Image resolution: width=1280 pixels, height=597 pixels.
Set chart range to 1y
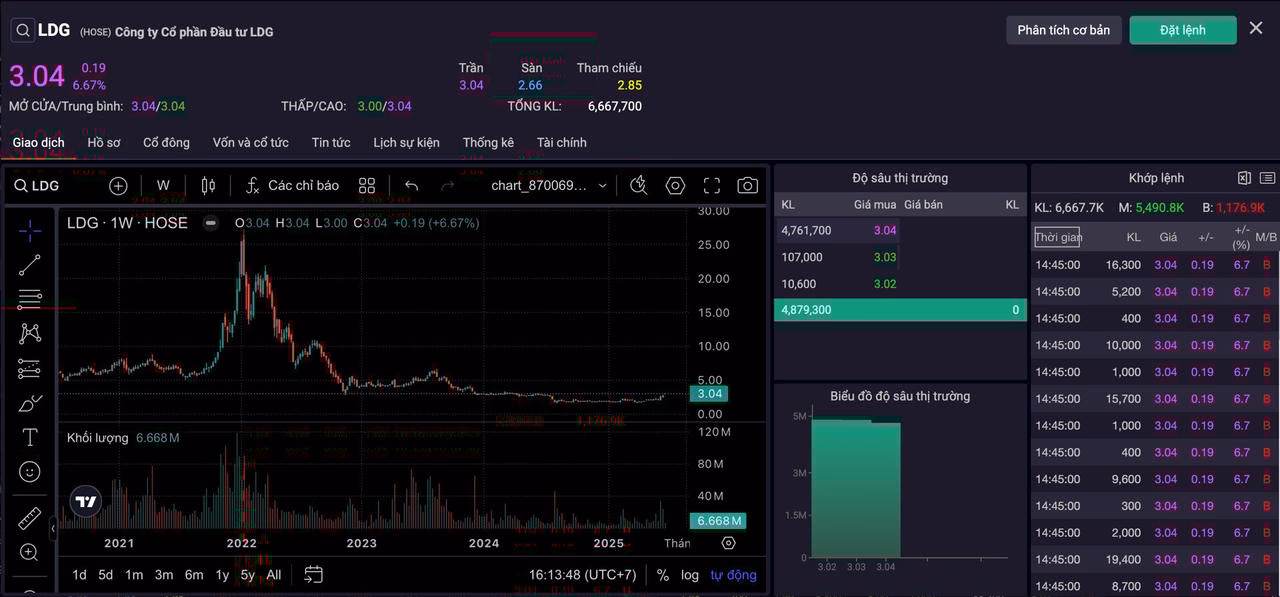pos(222,575)
